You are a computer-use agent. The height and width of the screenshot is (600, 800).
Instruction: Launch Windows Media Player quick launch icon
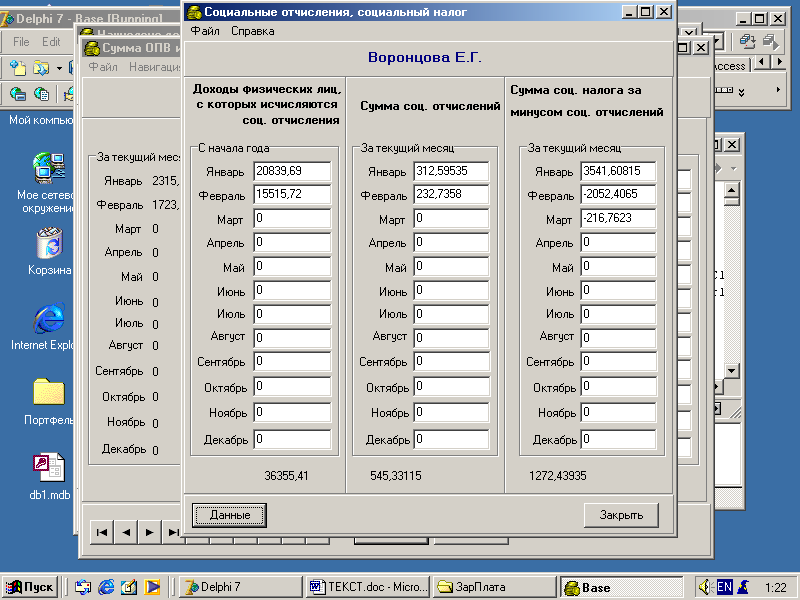(x=152, y=587)
